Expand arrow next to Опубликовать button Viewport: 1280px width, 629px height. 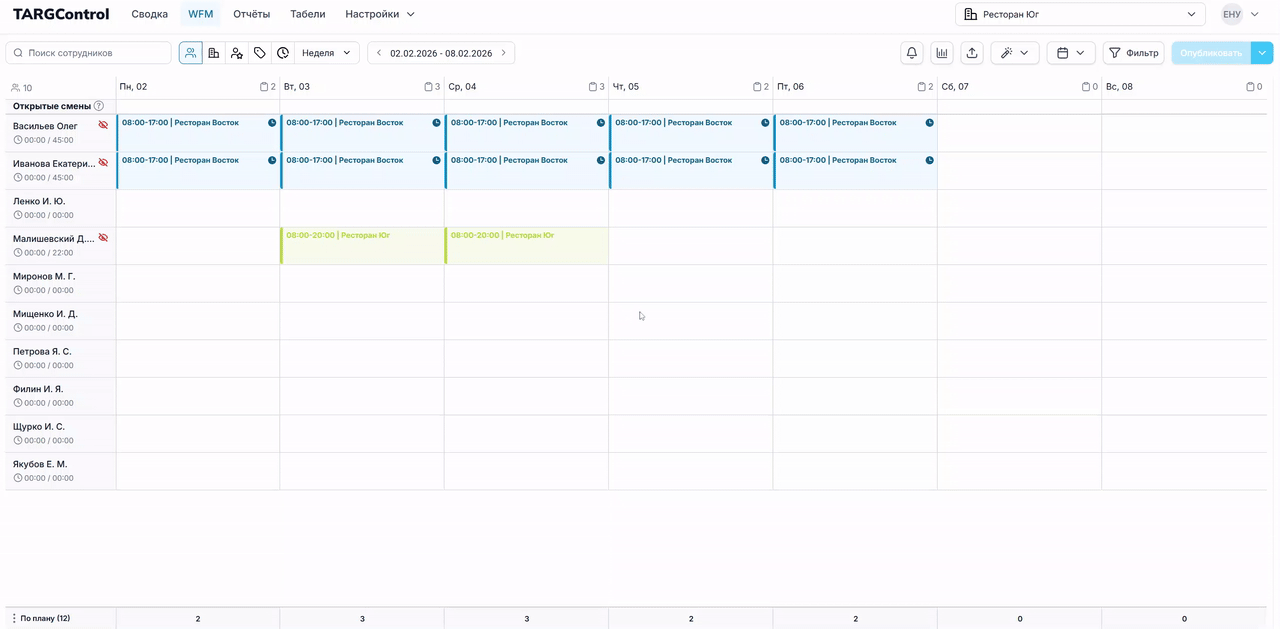(1262, 53)
